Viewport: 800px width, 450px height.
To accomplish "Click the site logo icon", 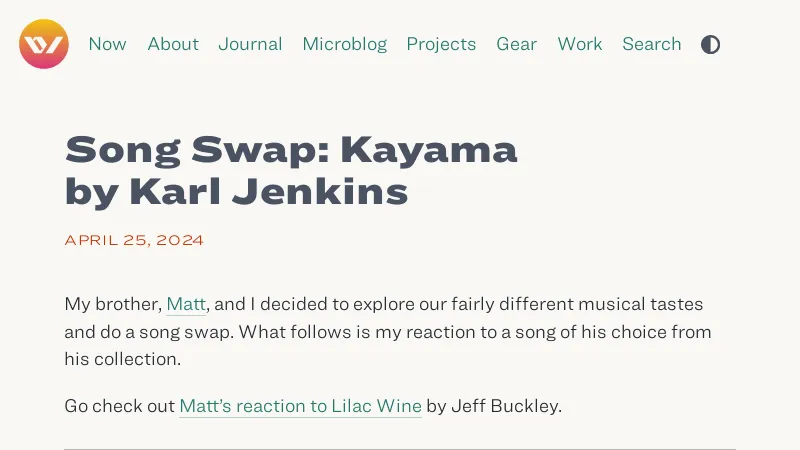I will pyautogui.click(x=44, y=44).
